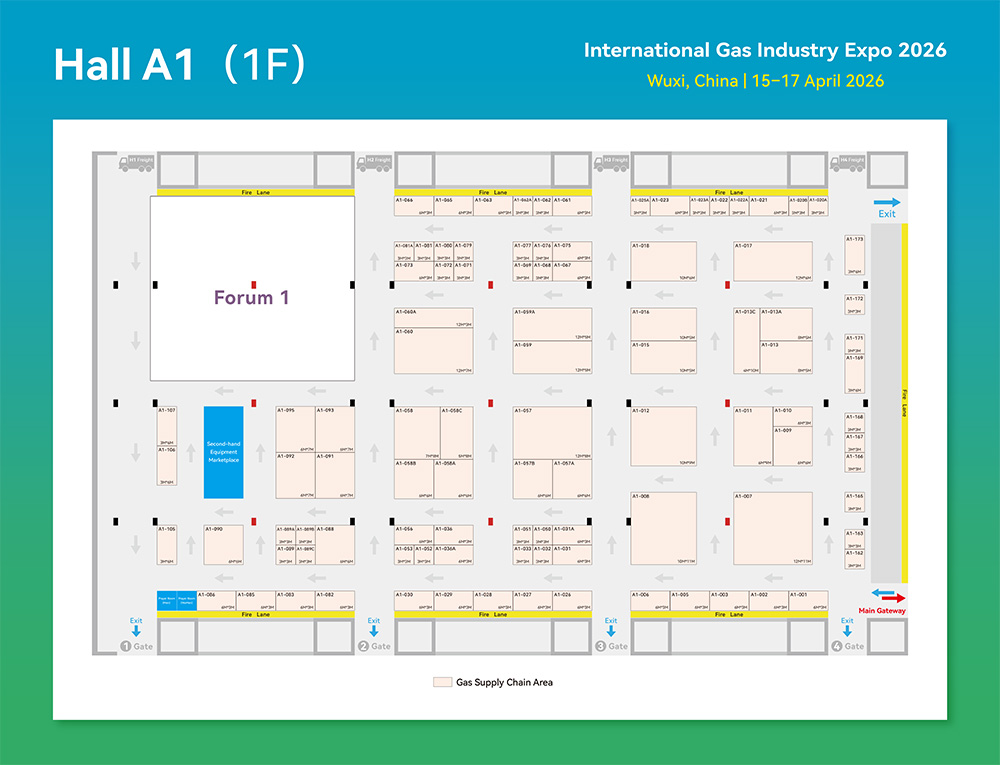The height and width of the screenshot is (765, 1000).
Task: Select booth A1-007
Action: 772,529
